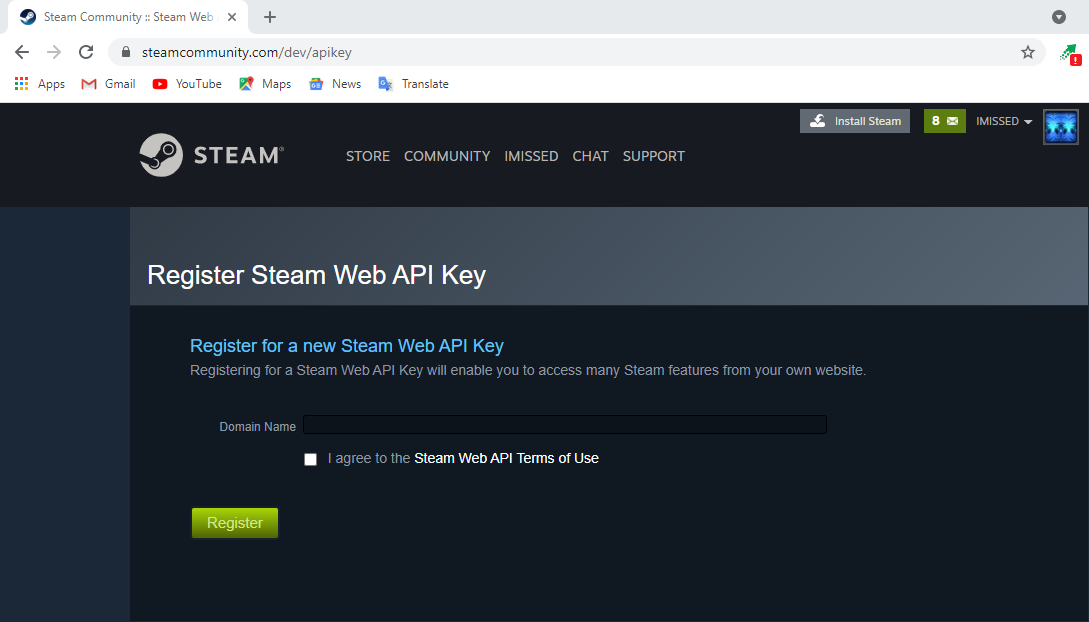Viewport: 1089px width, 622px height.
Task: Click the address bar URL
Action: click(247, 52)
